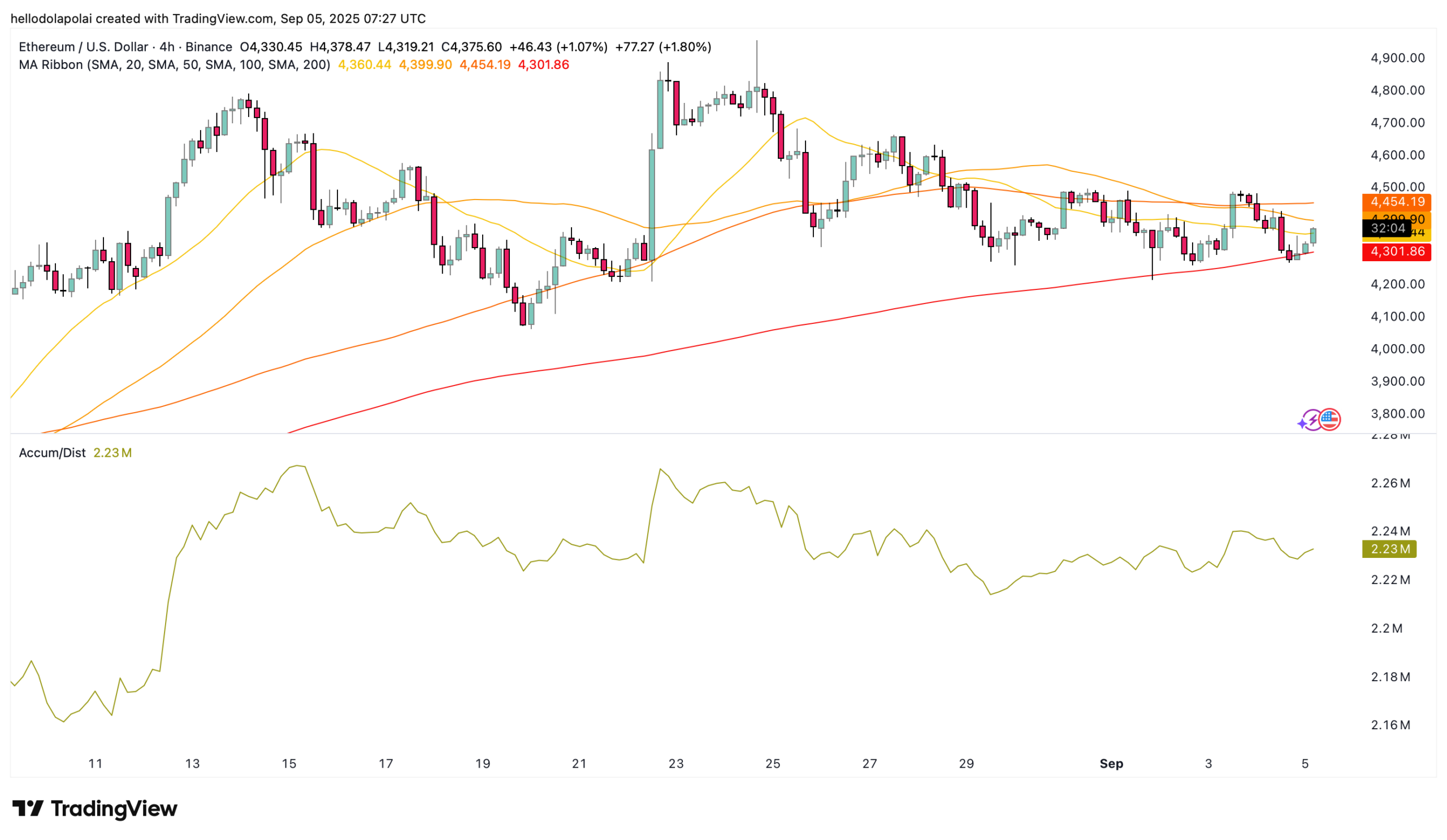Click the SMA 100 value 4,454.19 in legend

click(485, 65)
